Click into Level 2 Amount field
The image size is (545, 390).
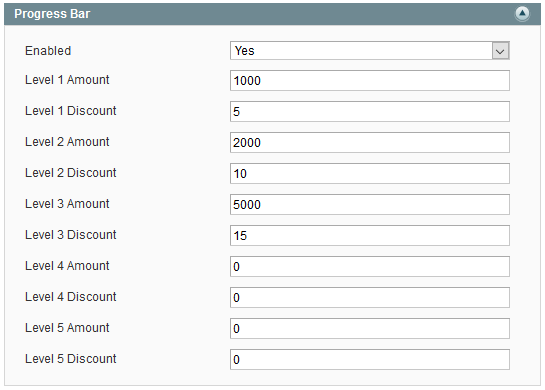370,143
